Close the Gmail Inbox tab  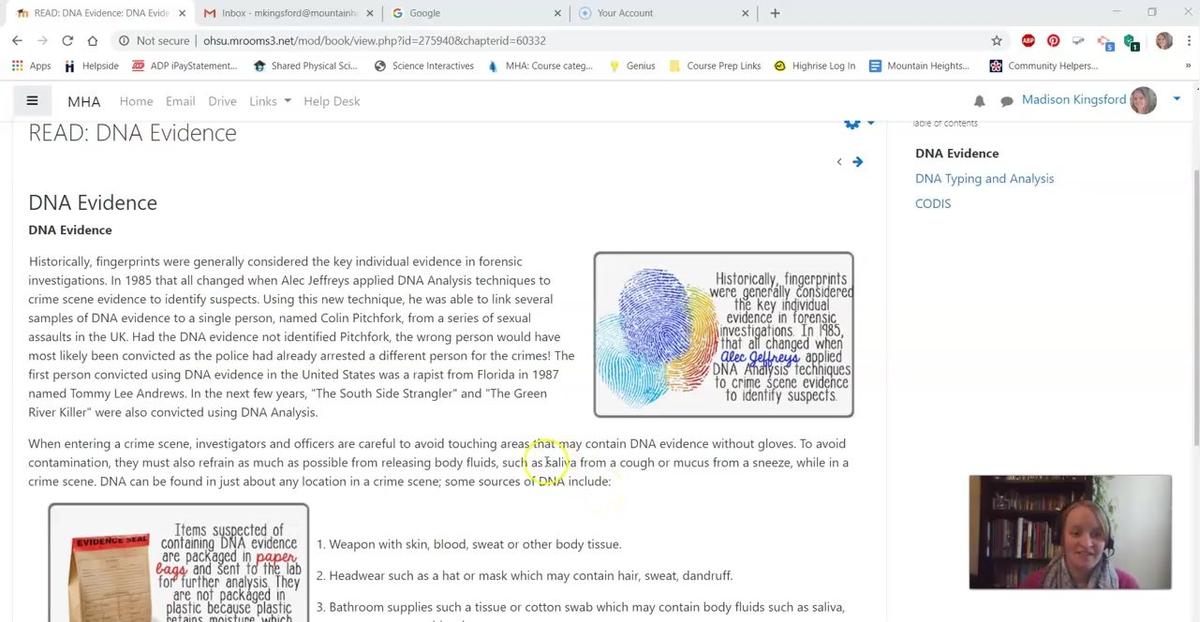[x=369, y=13]
